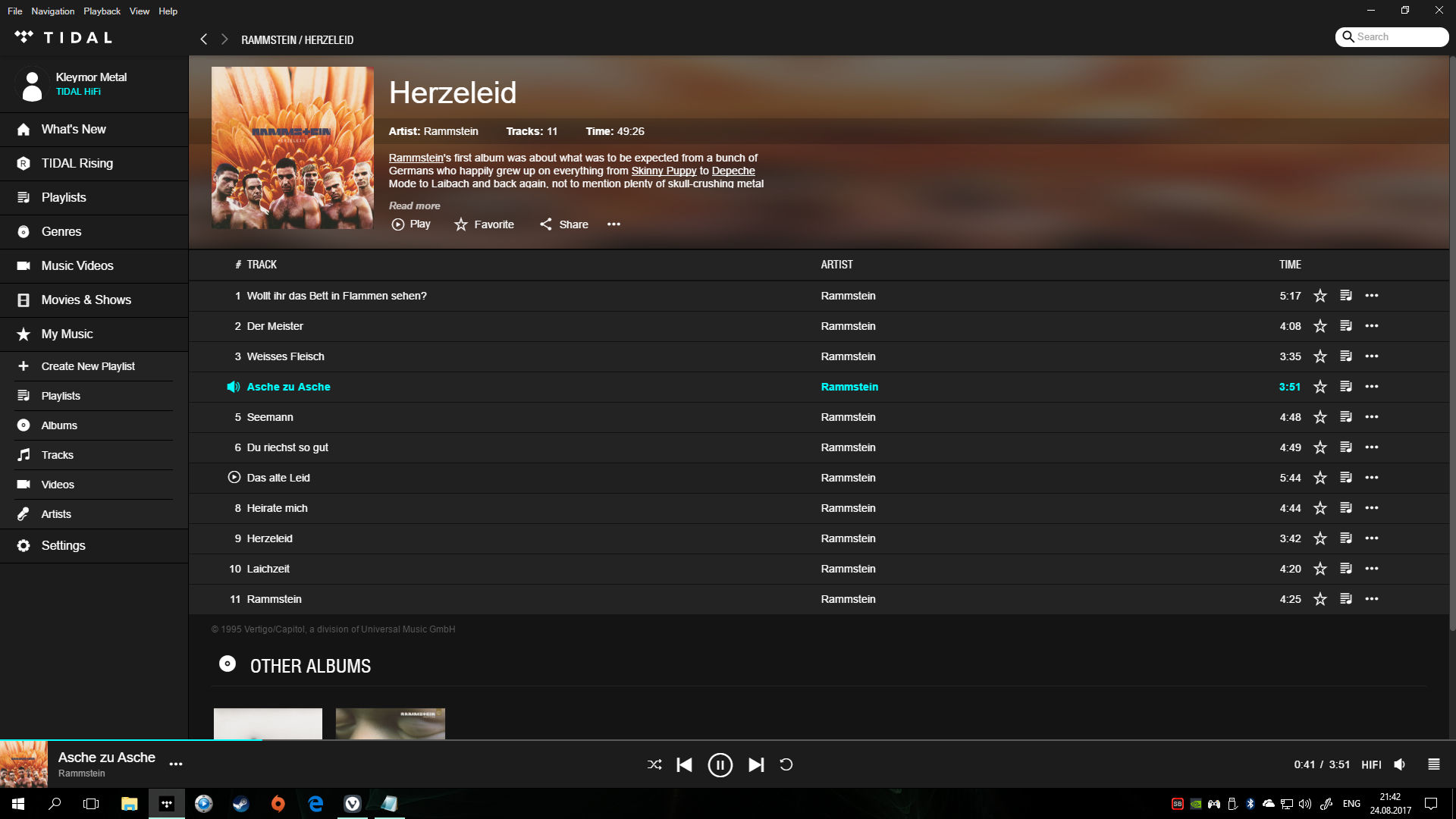This screenshot has height=819, width=1456.
Task: Open options for Seemann track
Action: 1372,417
